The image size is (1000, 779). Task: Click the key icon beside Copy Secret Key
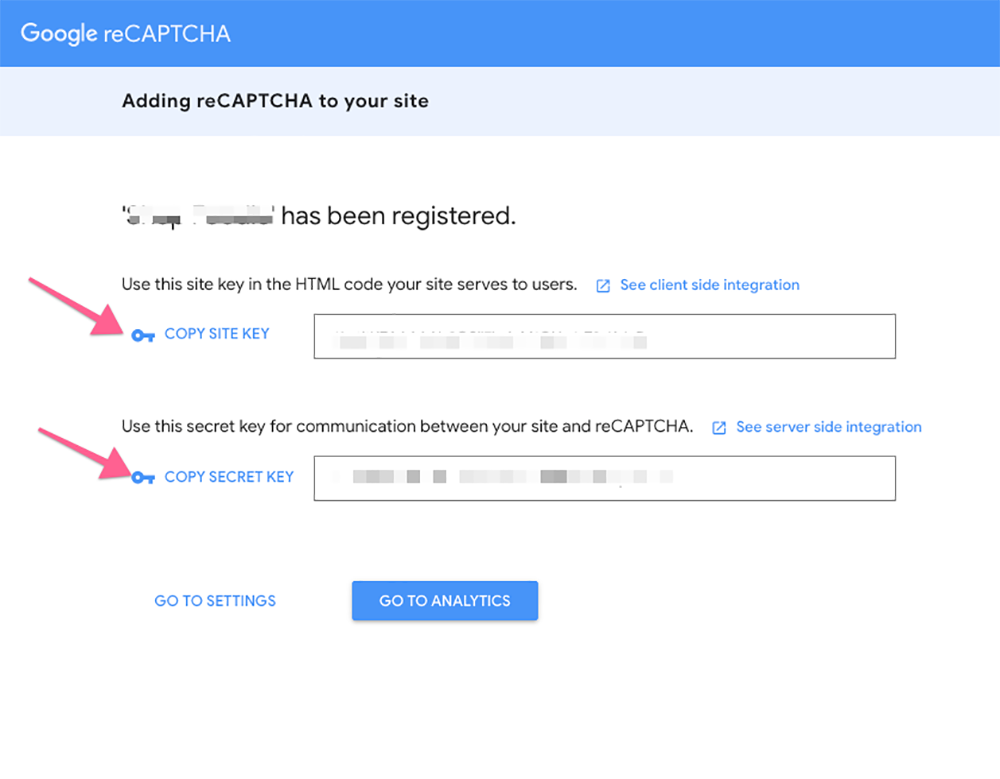pyautogui.click(x=143, y=477)
